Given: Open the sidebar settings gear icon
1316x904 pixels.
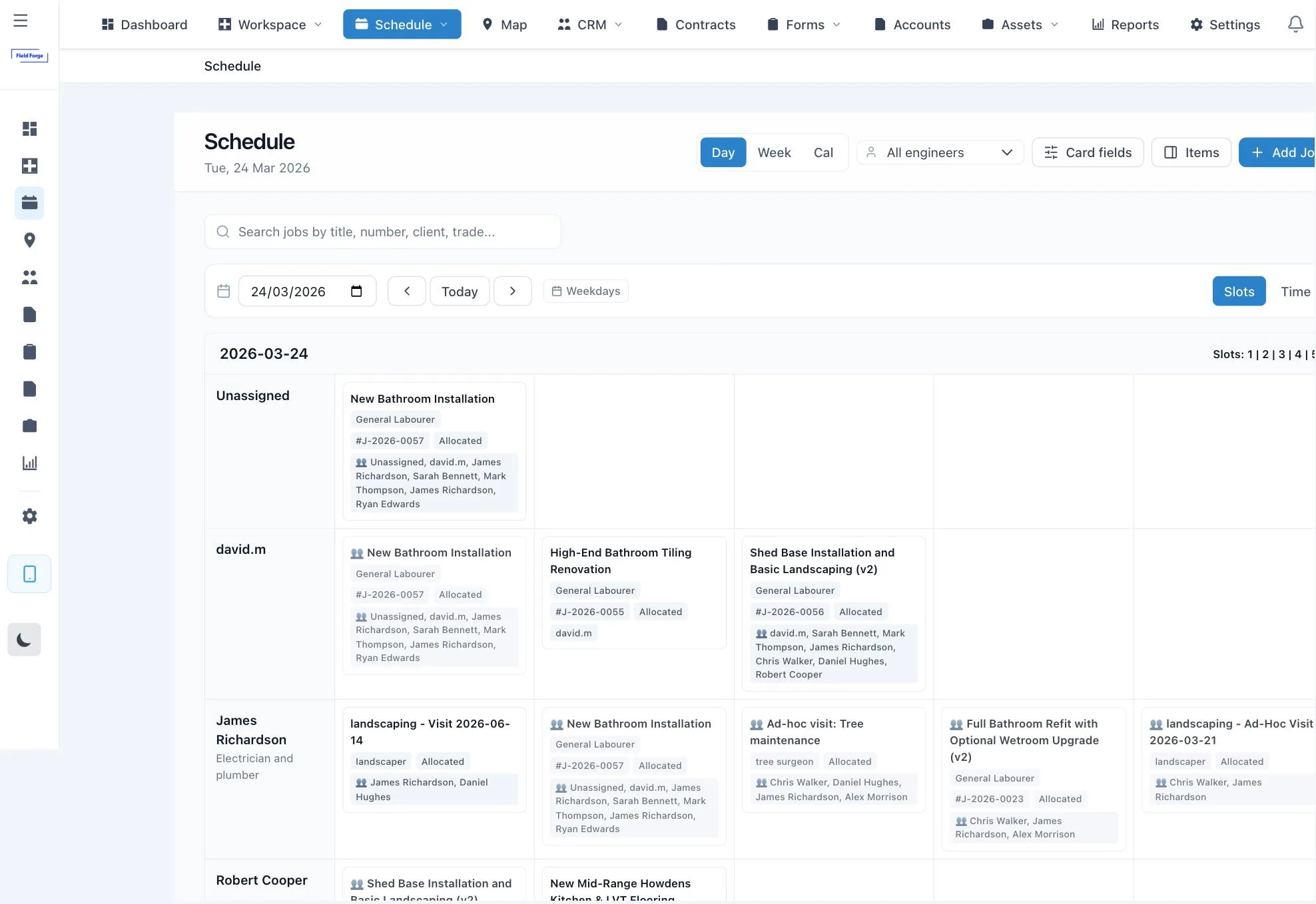Looking at the screenshot, I should coord(29,516).
